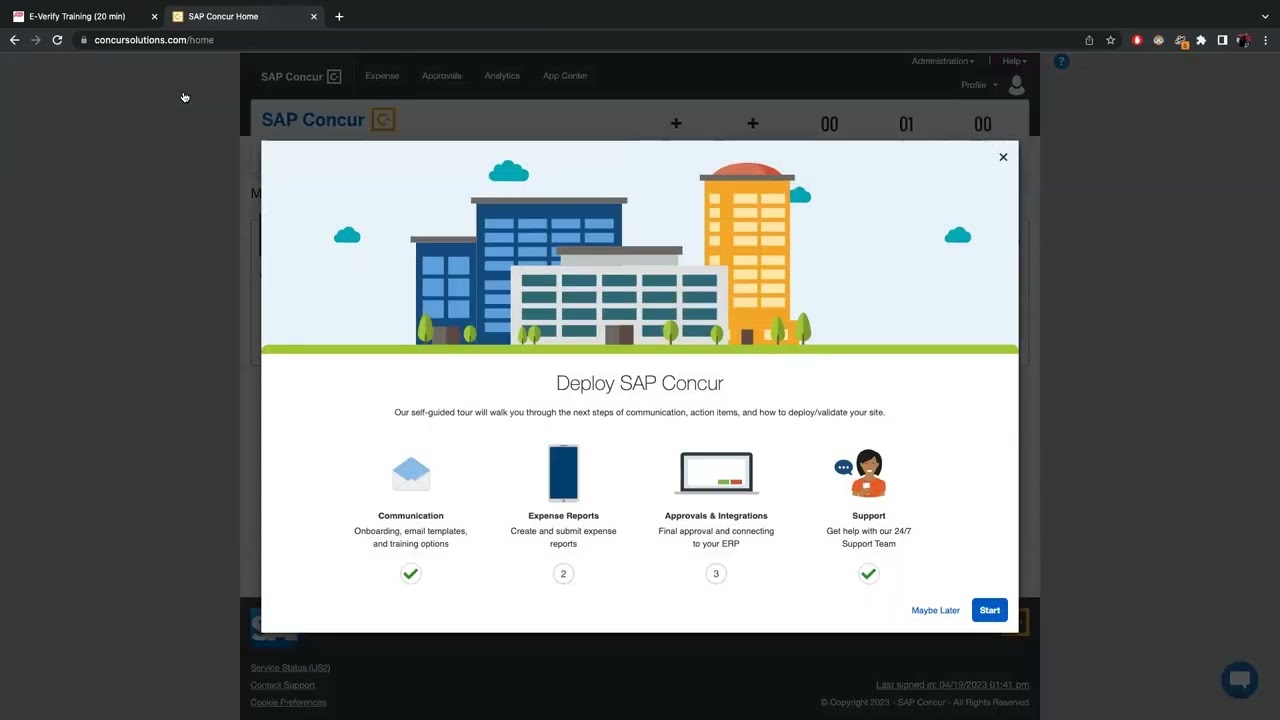Go forward in browser history
Viewport: 1280px width, 720px height.
click(x=36, y=40)
